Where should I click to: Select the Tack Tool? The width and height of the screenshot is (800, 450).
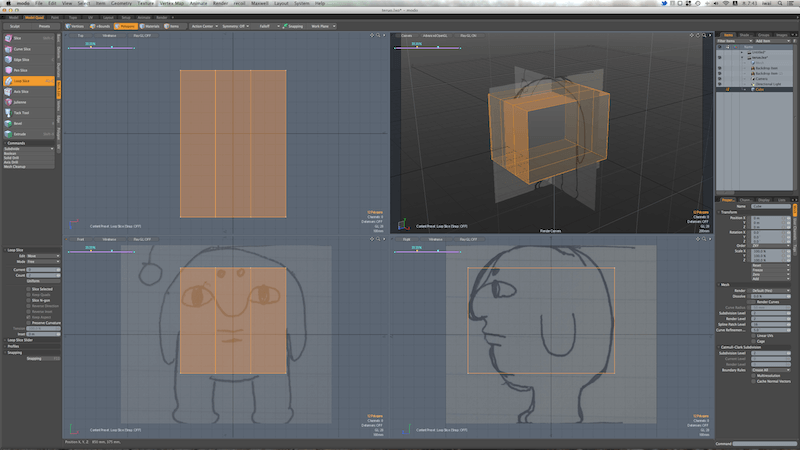point(29,113)
